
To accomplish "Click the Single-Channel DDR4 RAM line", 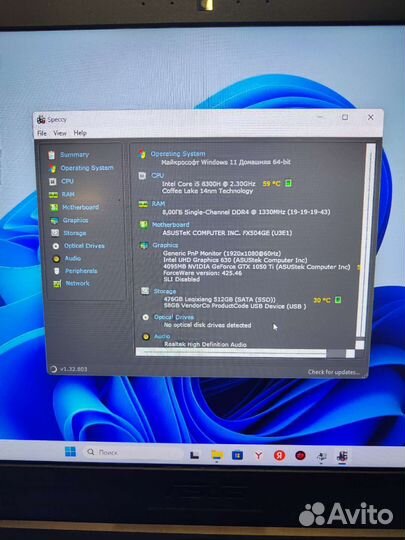I will [246, 212].
